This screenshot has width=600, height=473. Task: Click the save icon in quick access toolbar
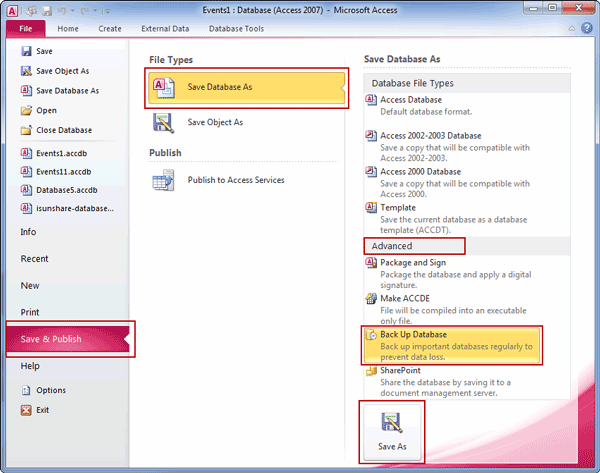(x=47, y=11)
